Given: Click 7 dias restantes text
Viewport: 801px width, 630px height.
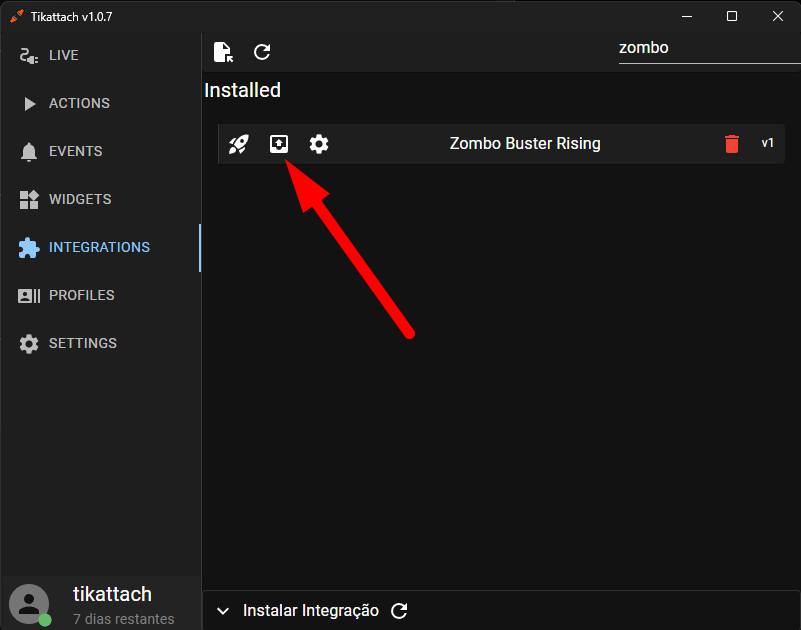Looking at the screenshot, I should point(124,619).
